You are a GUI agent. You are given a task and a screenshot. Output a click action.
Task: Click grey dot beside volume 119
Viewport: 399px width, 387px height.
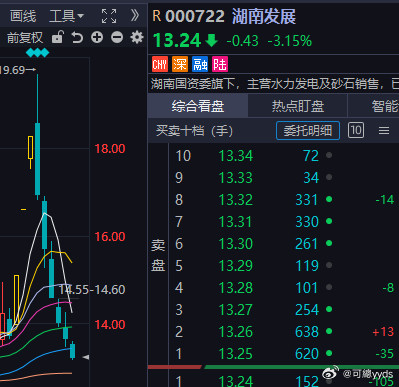[x=329, y=265]
